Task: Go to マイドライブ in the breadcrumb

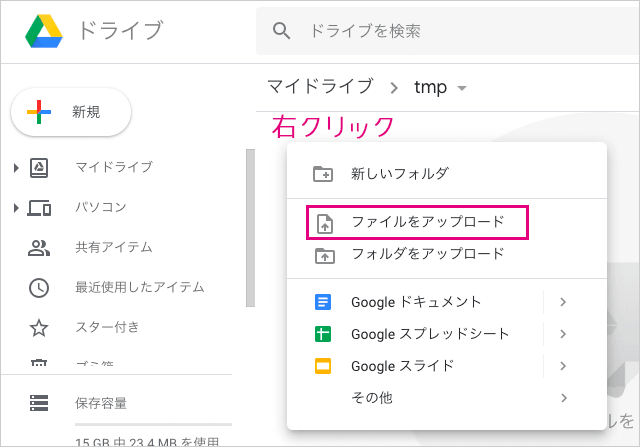Action: (320, 87)
